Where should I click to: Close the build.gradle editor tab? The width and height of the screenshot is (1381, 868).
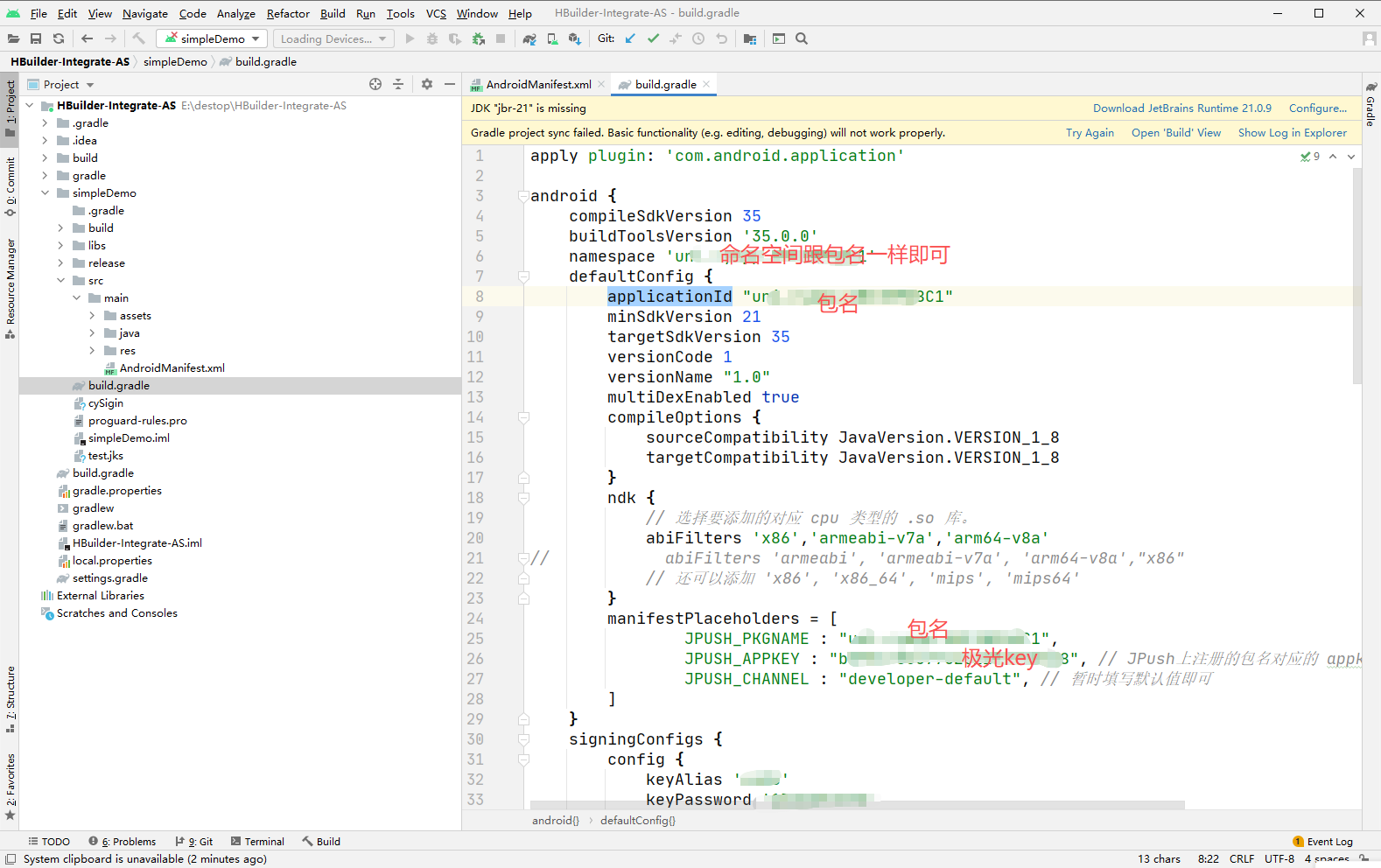pos(706,84)
